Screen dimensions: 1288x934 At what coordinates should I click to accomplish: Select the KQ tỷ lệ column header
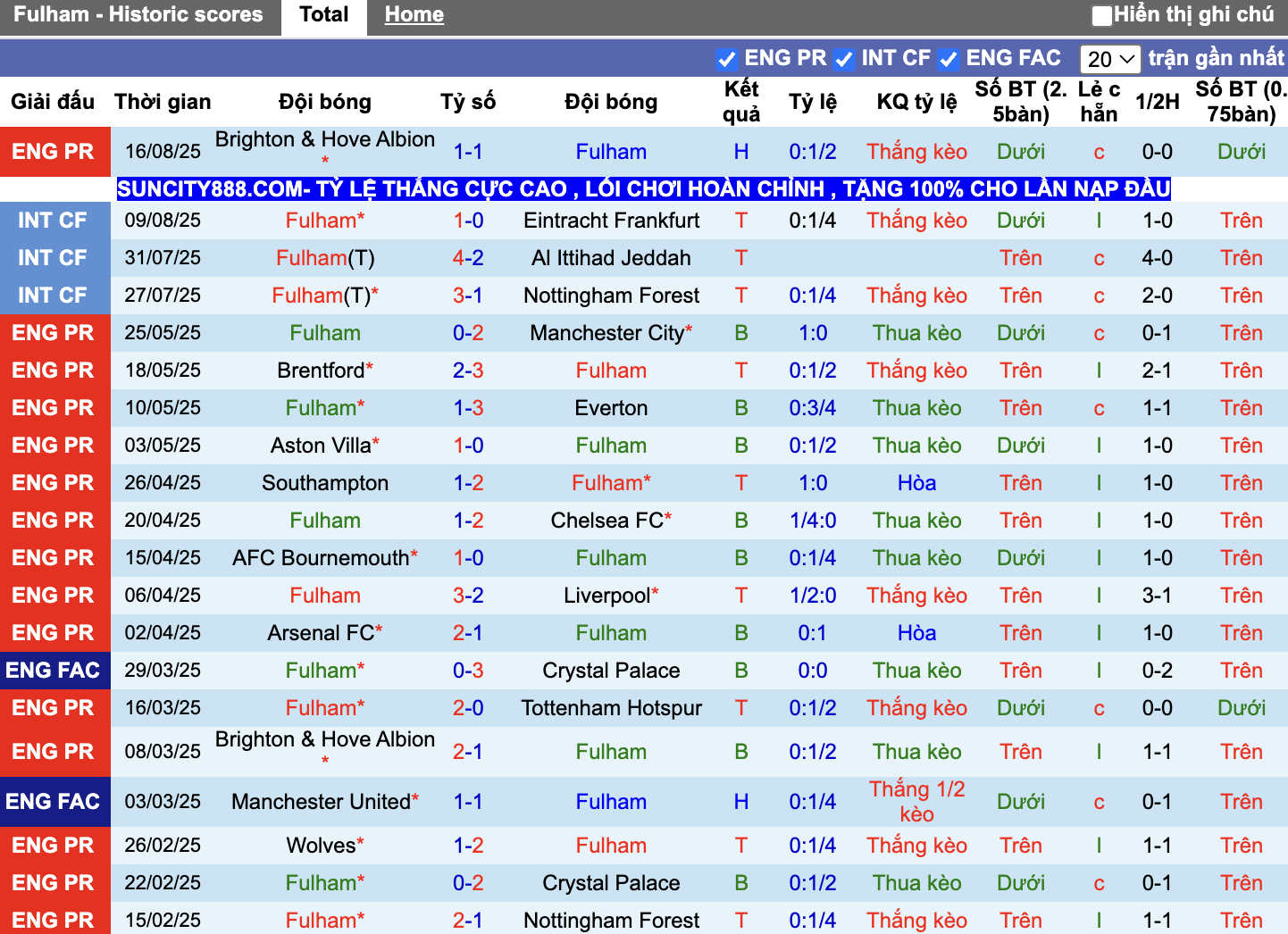[917, 102]
